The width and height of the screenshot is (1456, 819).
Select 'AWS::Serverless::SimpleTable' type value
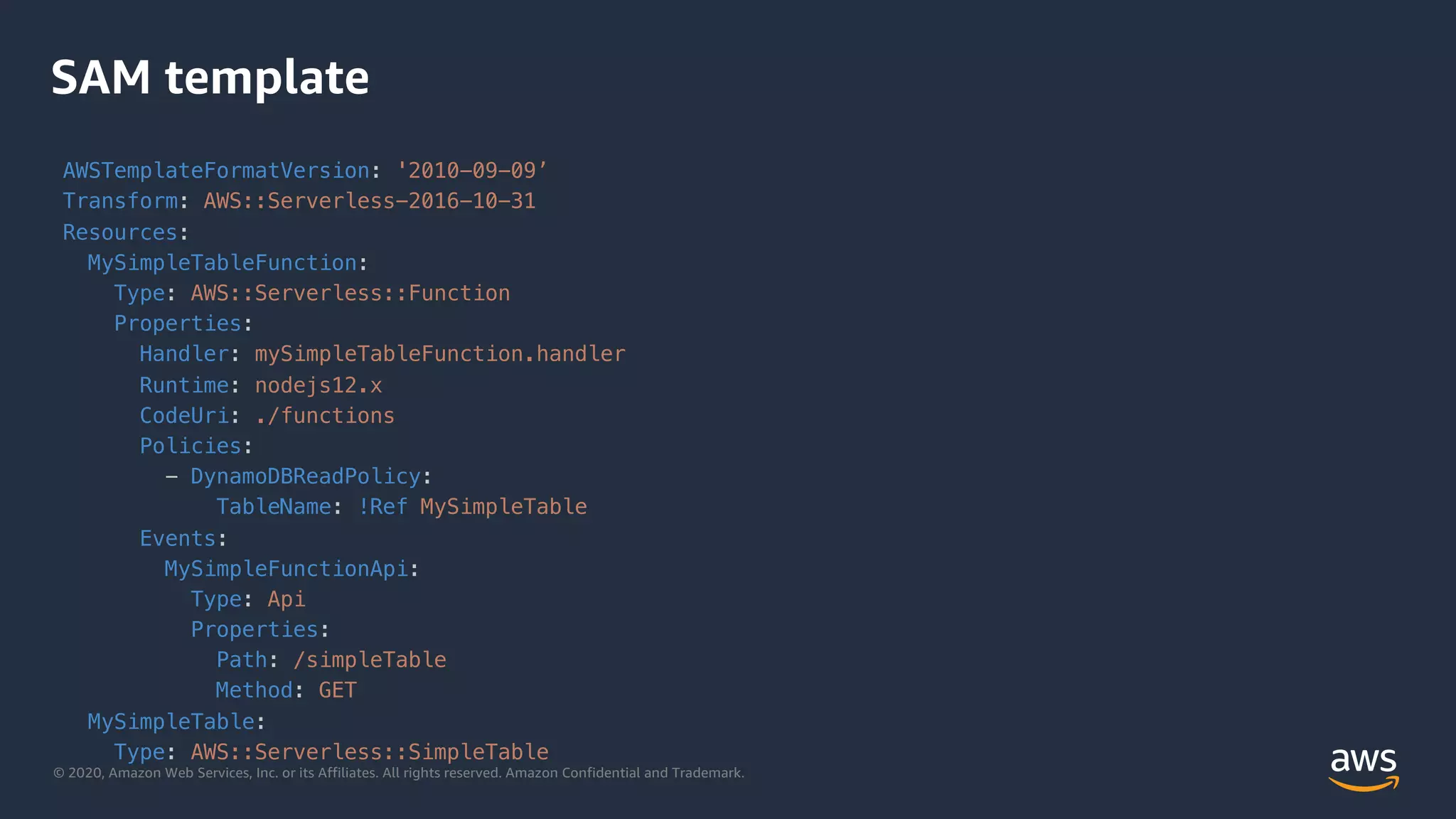(370, 752)
